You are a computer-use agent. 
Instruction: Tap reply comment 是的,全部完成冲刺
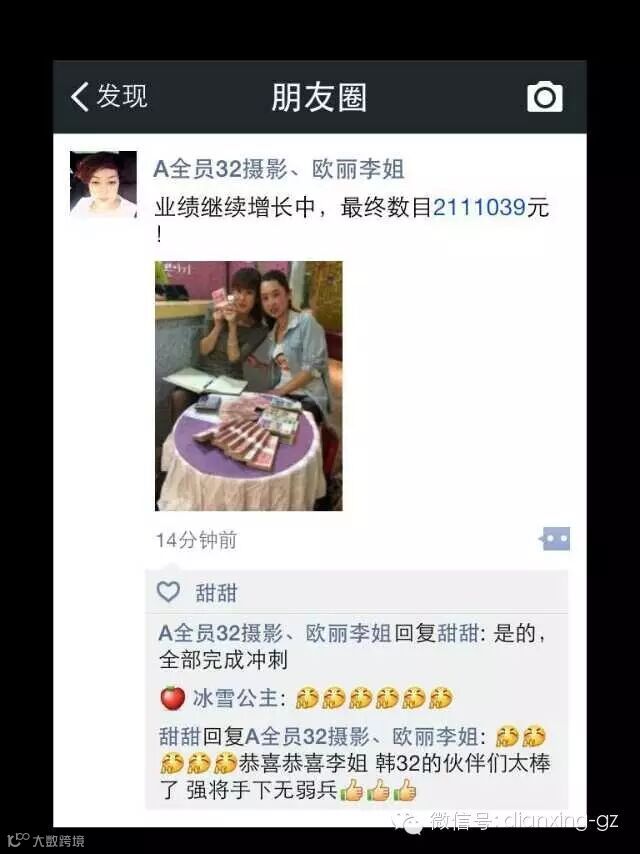(352, 646)
